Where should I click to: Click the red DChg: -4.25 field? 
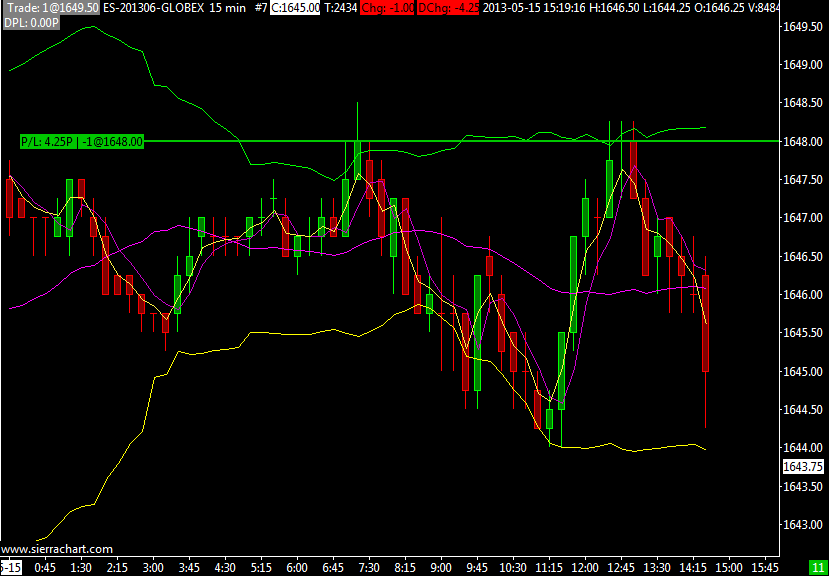click(x=448, y=8)
